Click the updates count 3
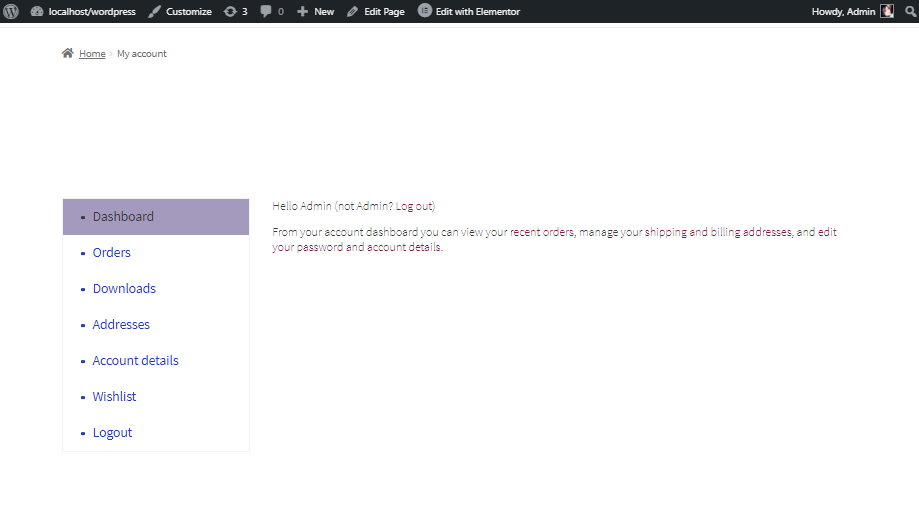The image size is (919, 508). [x=244, y=11]
